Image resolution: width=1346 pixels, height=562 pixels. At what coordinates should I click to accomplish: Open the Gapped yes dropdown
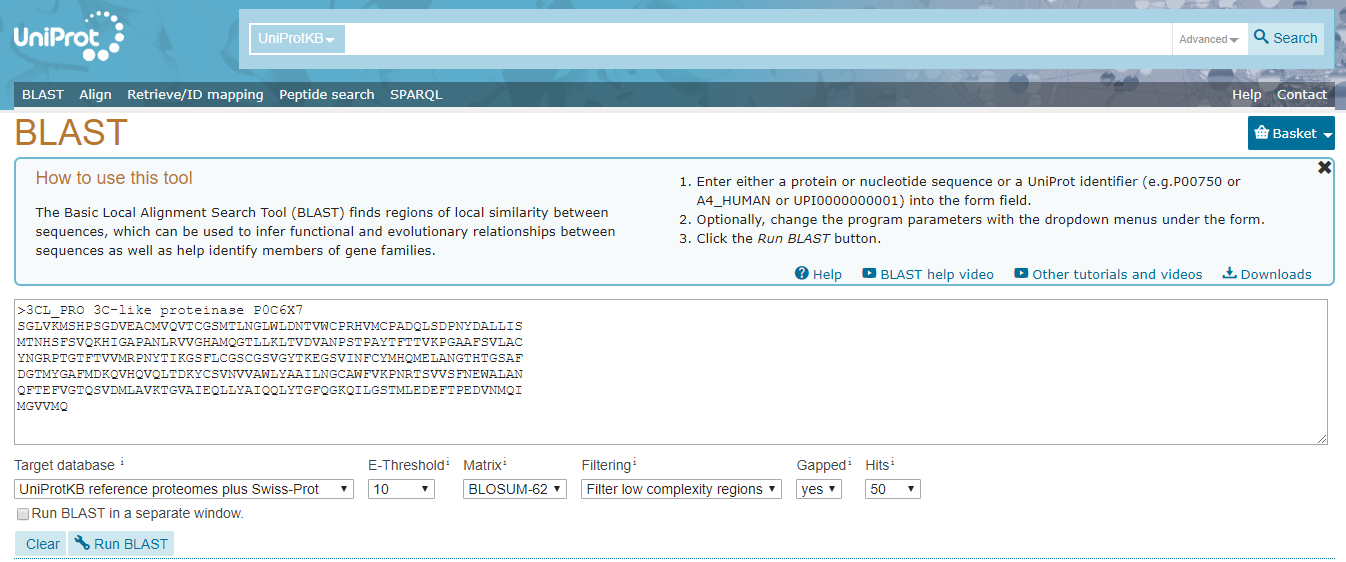(819, 489)
